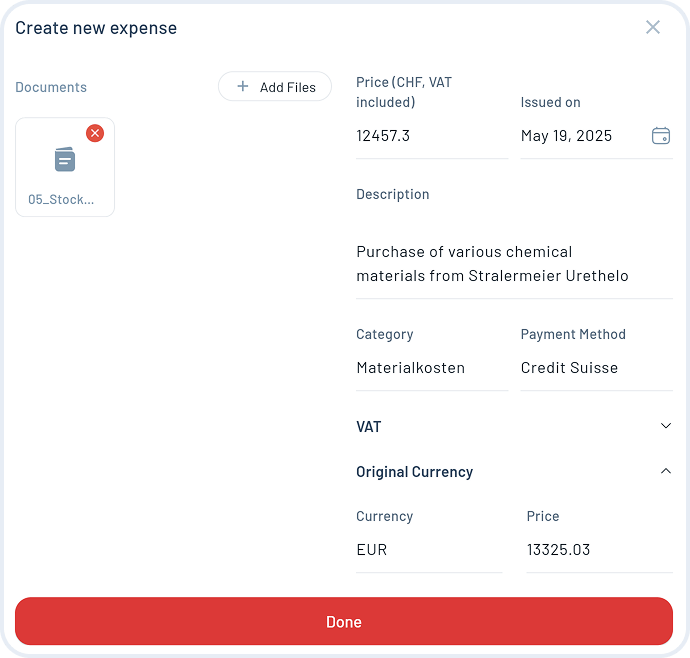
Task: Open the Currency dropdown showing EUR
Action: click(x=428, y=549)
